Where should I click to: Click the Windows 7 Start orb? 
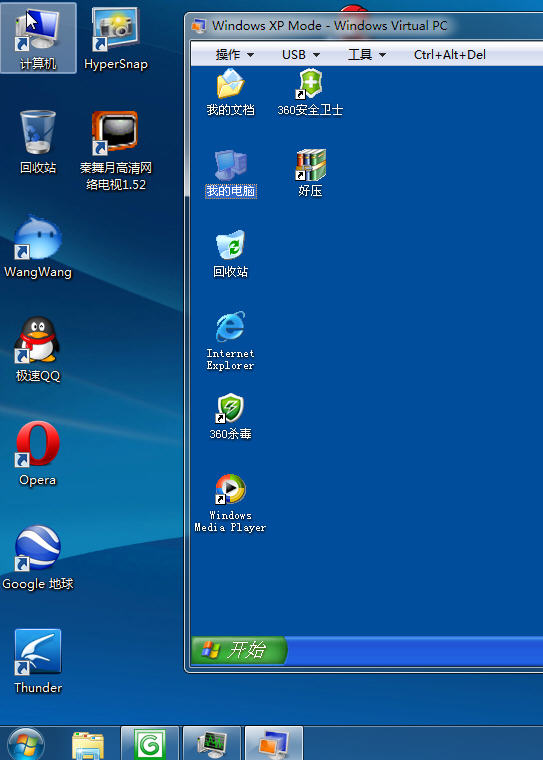[x=27, y=744]
